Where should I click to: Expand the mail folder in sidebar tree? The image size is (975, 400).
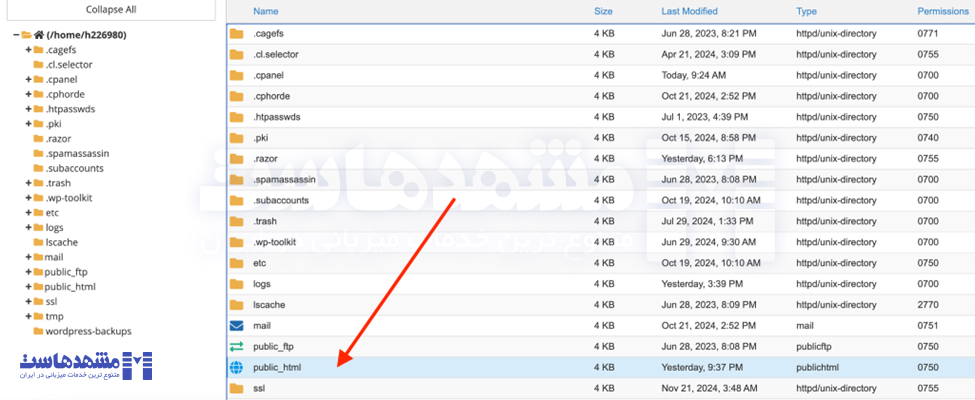click(28, 257)
